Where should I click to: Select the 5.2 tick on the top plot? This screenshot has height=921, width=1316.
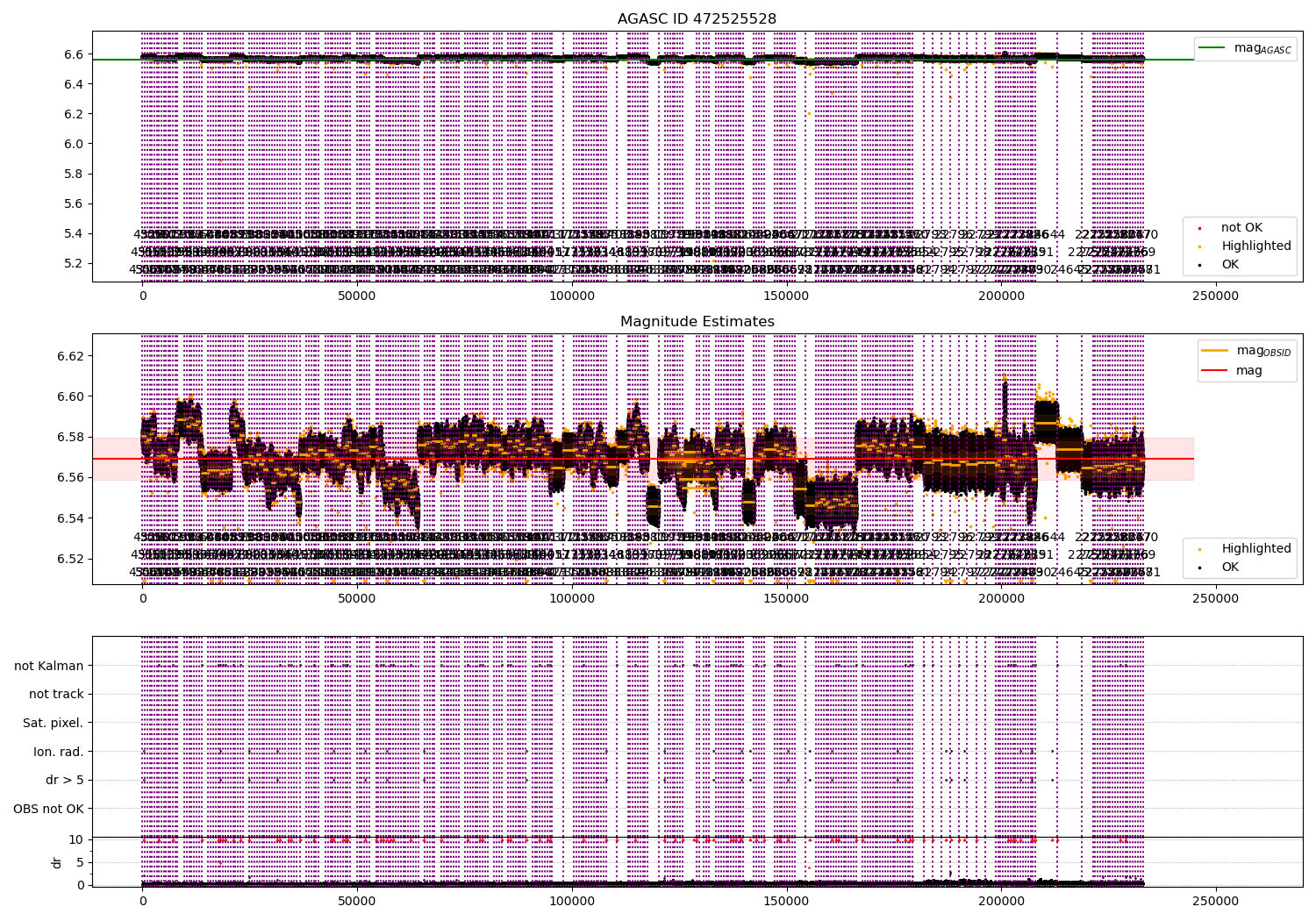coord(74,263)
